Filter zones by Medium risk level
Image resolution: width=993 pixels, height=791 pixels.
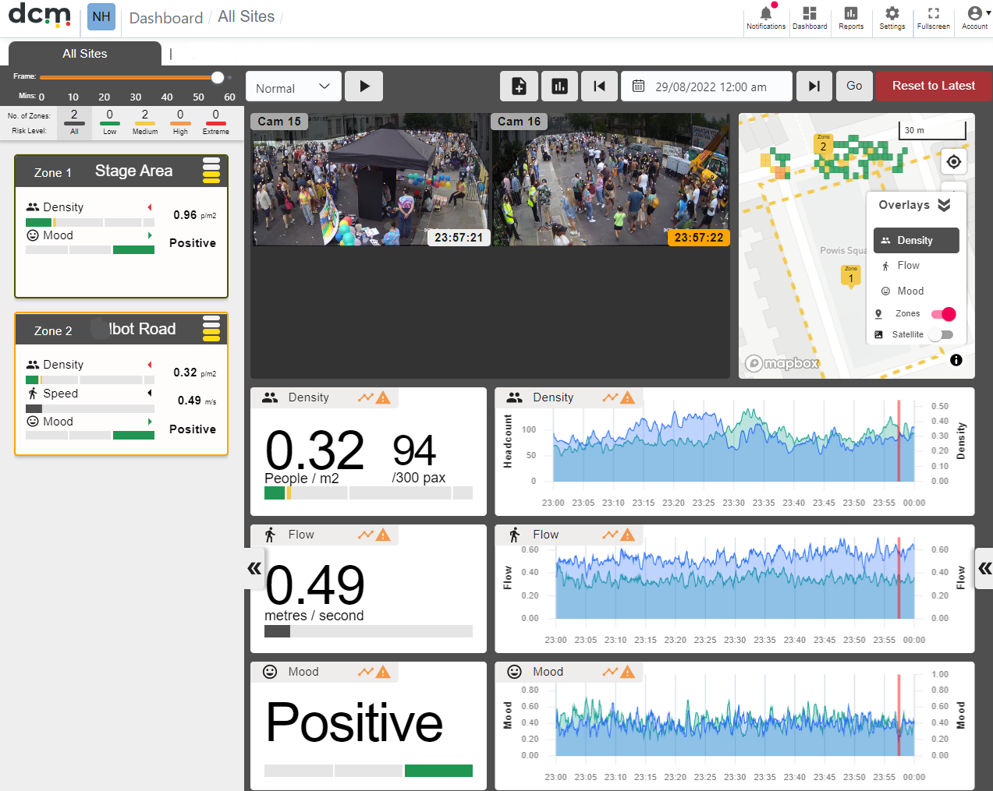(x=145, y=122)
